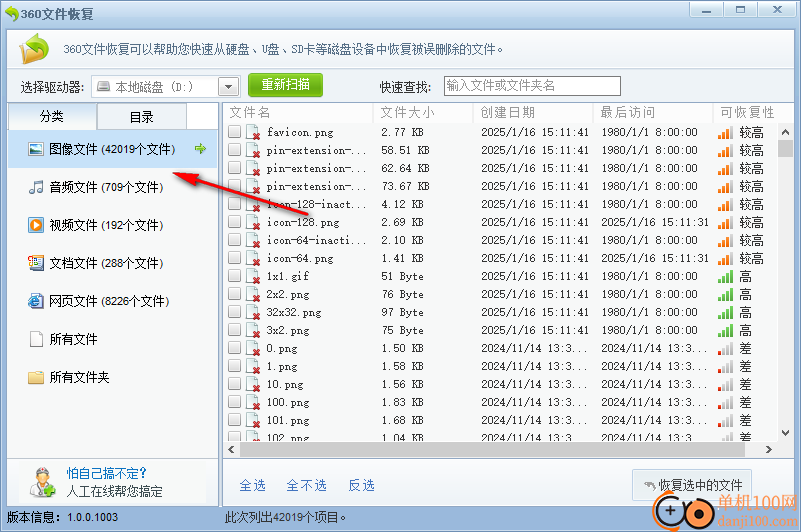The width and height of the screenshot is (801, 532).
Task: Click the signal bars icon for 3x2.png
Action: coord(725,331)
